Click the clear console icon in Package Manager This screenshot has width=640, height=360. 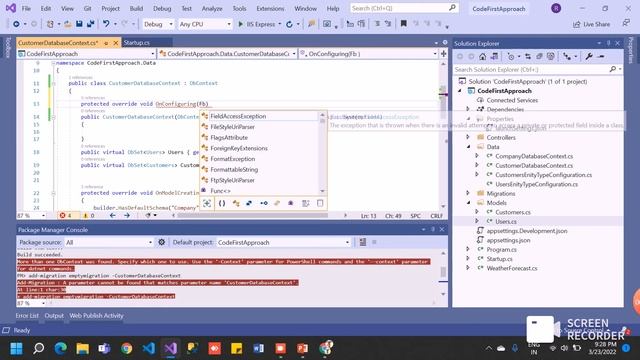click(362, 242)
